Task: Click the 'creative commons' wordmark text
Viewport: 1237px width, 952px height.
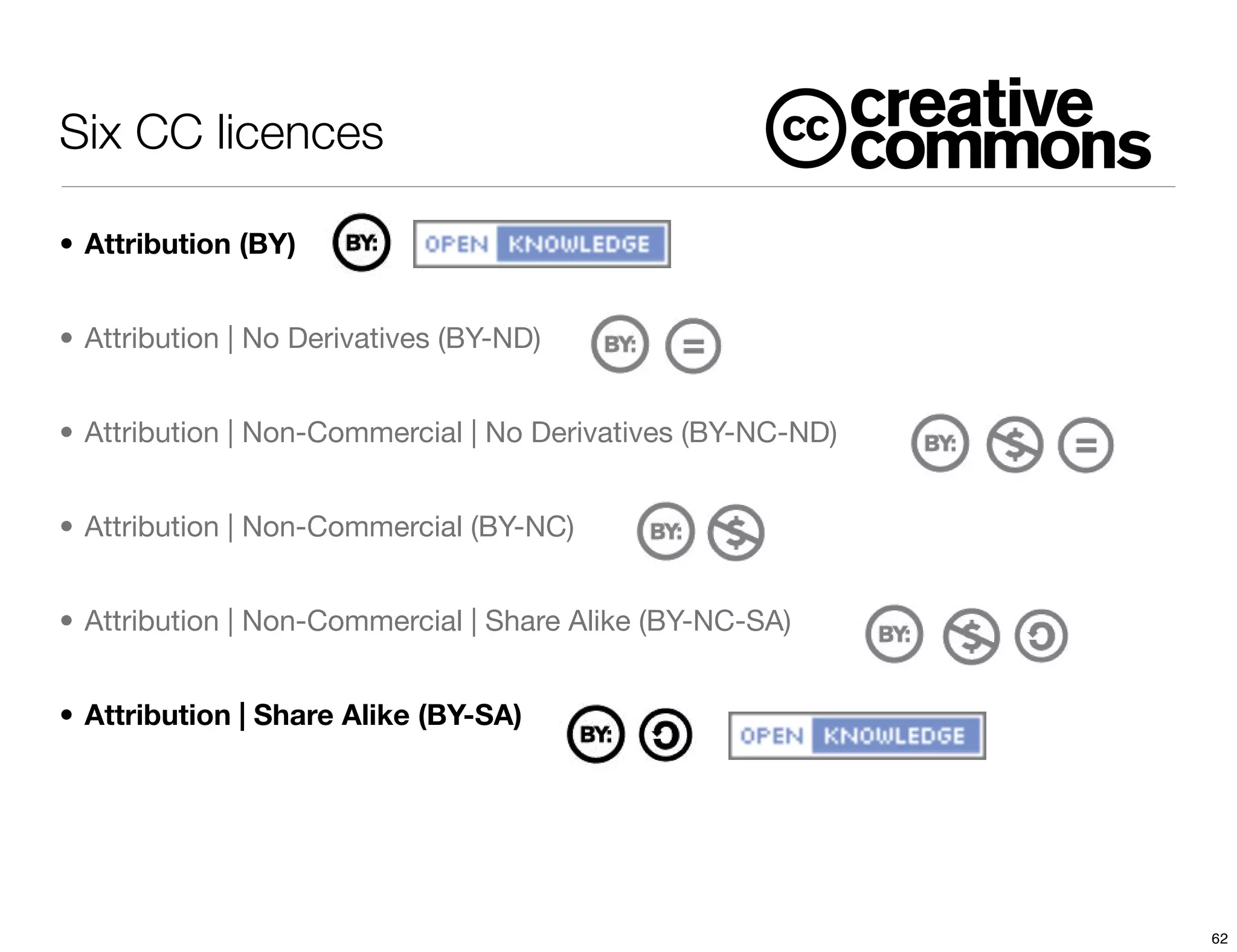Action: pyautogui.click(x=1000, y=124)
